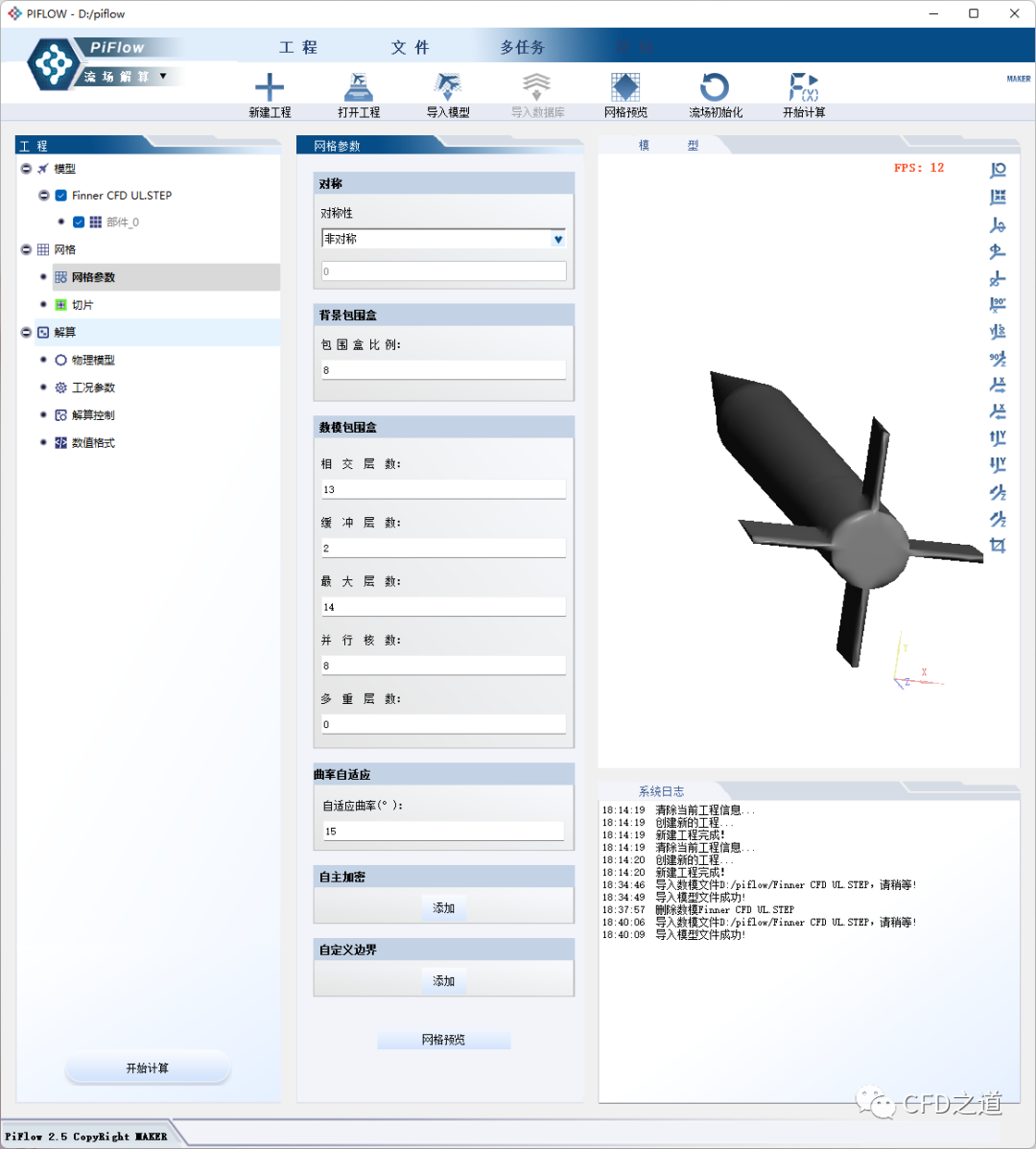
Task: Click the rotate 90° about Z icon
Action: (998, 359)
